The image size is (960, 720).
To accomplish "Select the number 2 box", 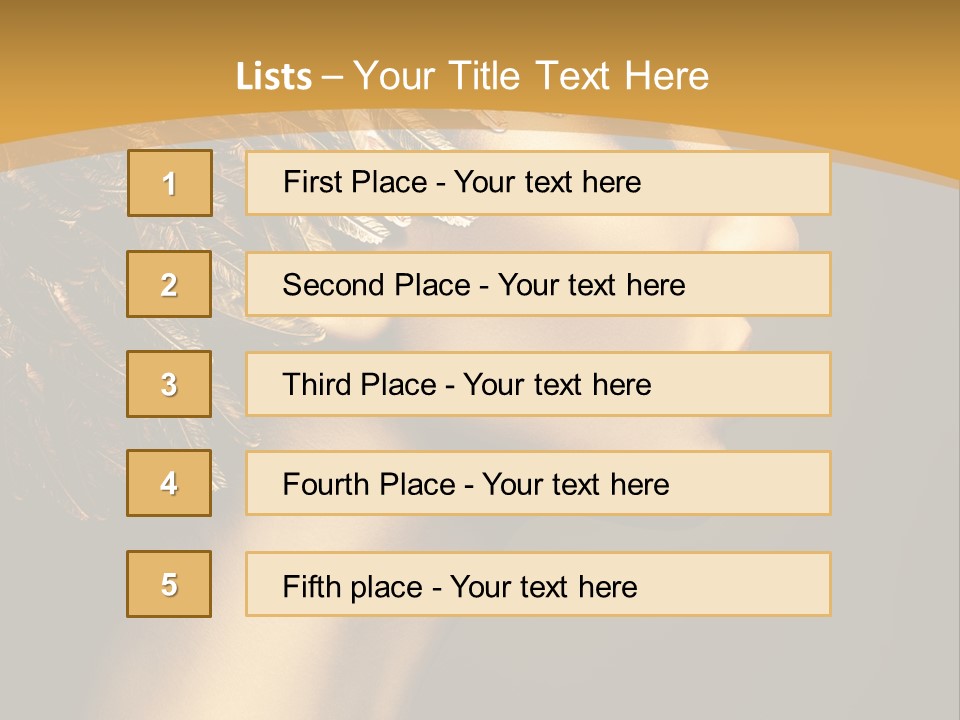I will click(169, 284).
